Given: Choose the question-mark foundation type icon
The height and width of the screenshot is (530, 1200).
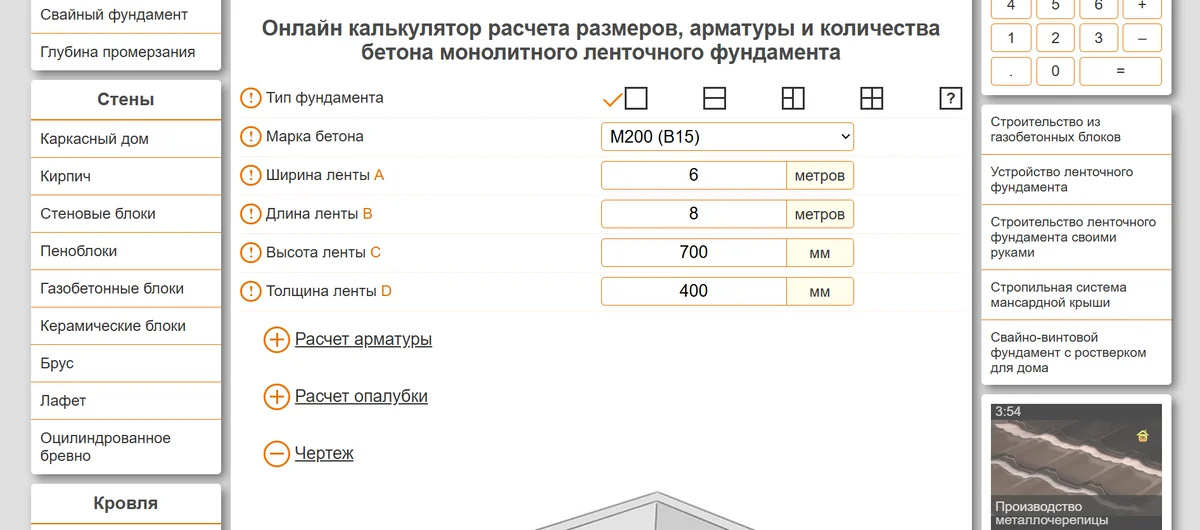Looking at the screenshot, I should pyautogui.click(x=951, y=98).
